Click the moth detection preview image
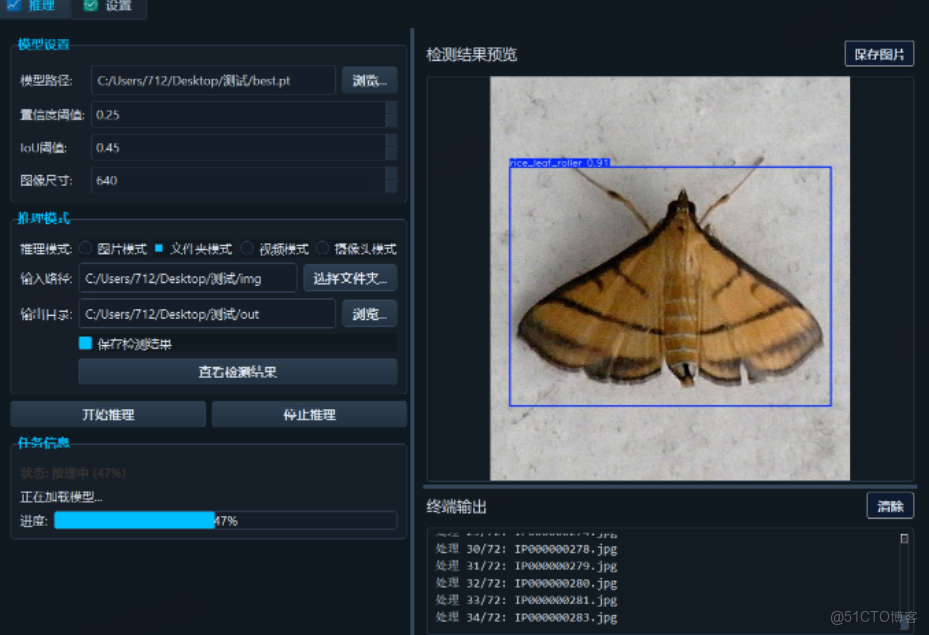The height and width of the screenshot is (635, 929). (669, 278)
